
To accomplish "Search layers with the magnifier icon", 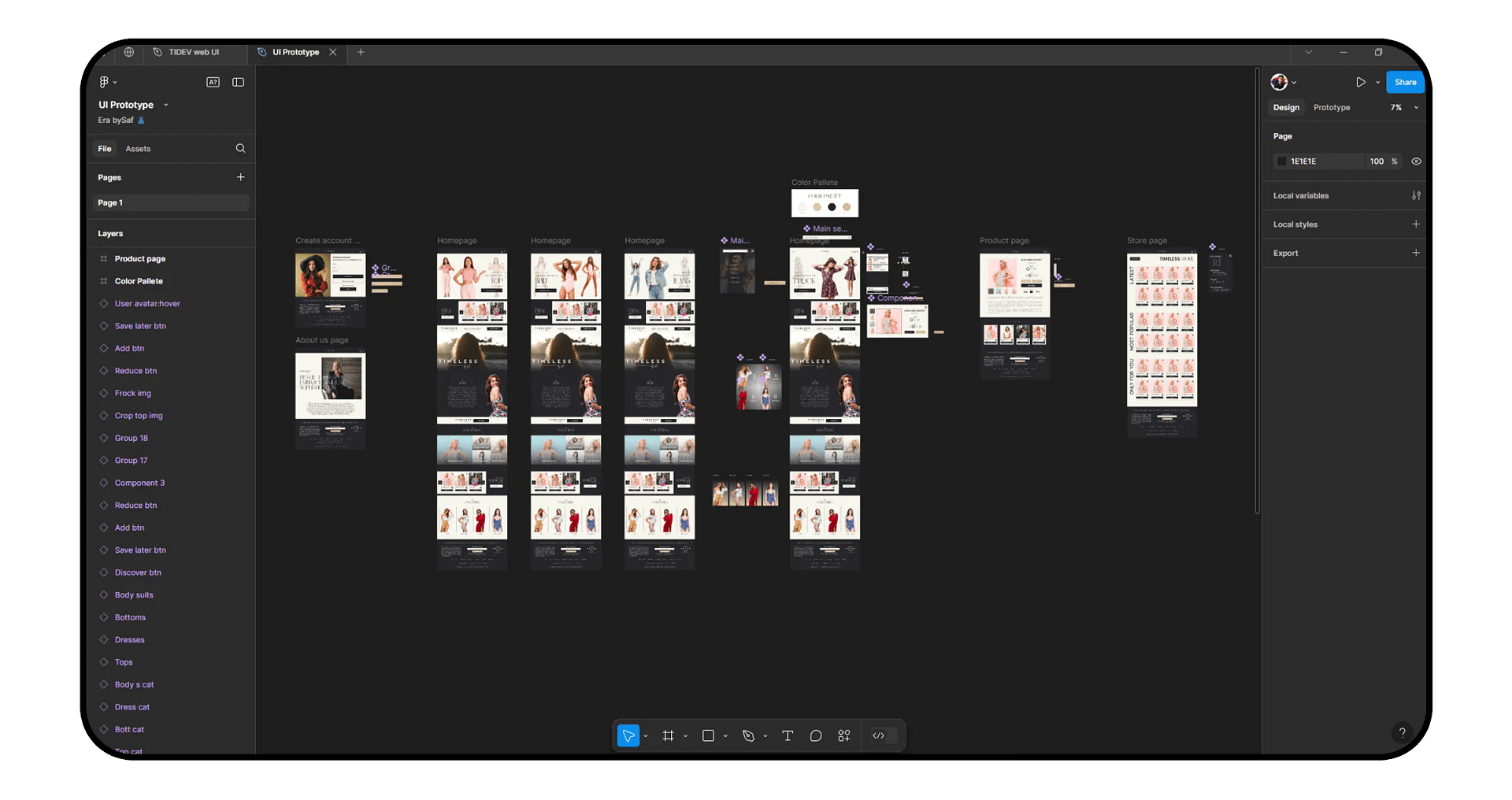I will (x=240, y=148).
